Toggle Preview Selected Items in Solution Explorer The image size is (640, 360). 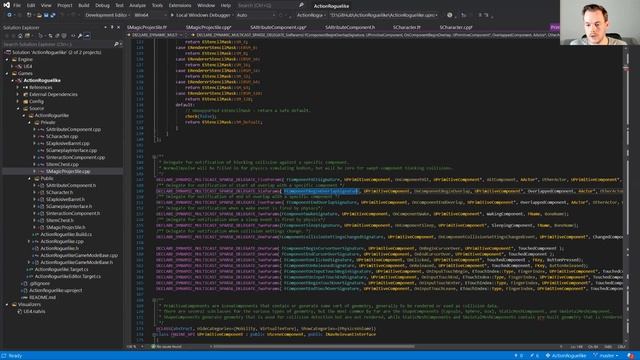[87, 36]
